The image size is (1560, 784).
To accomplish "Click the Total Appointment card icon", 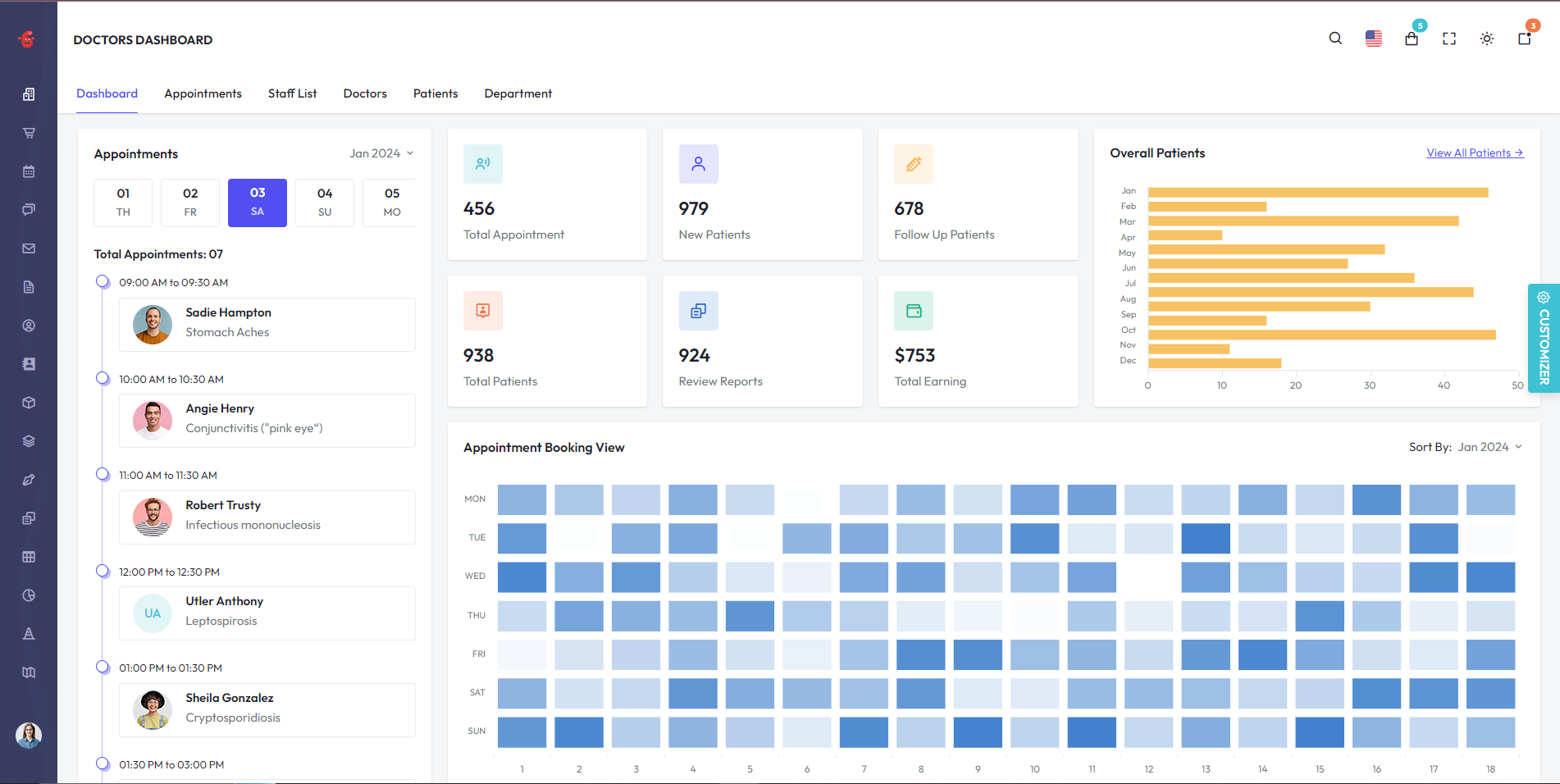I will [x=483, y=164].
